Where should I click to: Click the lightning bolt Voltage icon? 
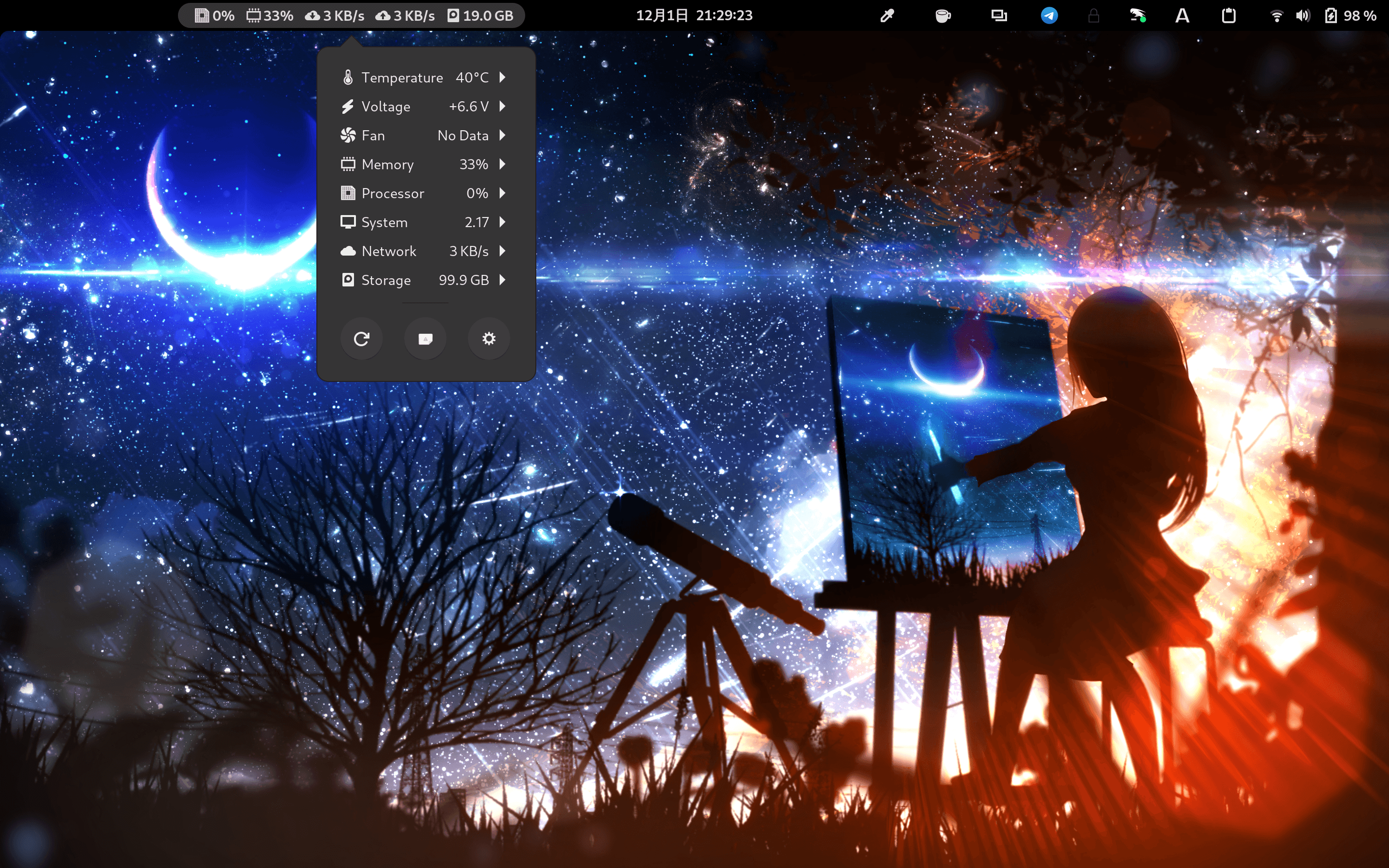point(348,106)
